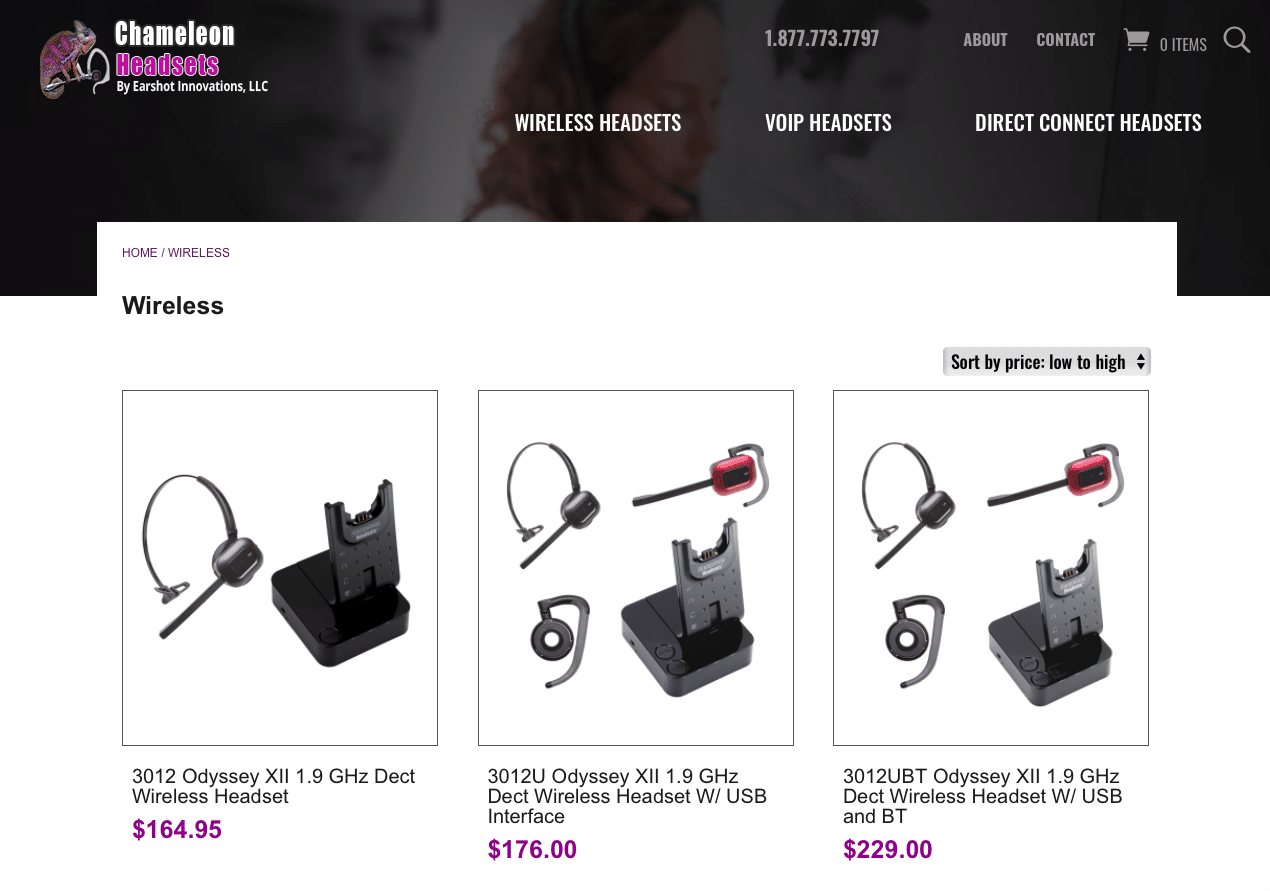Open the 3012 Odyssey XII headset image
Screen dimensions: 1270x891
pos(280,568)
